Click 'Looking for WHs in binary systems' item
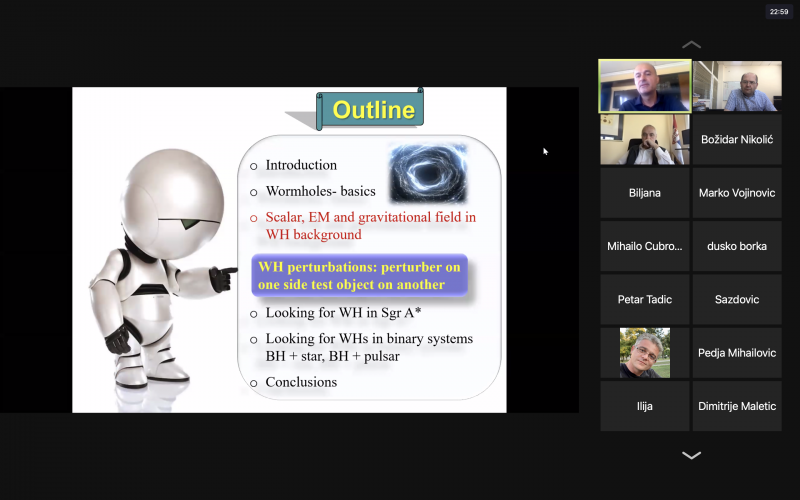 [369, 347]
